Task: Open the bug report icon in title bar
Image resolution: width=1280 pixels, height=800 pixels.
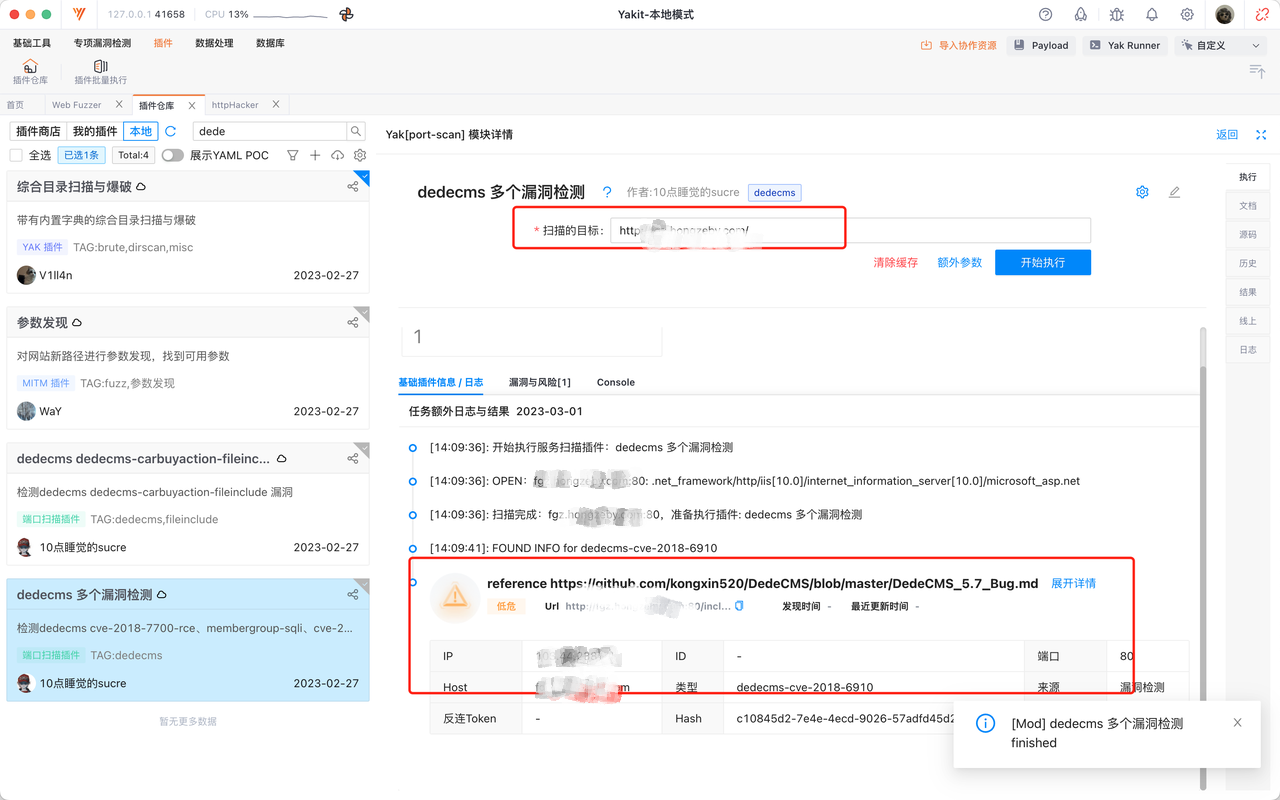Action: coord(1116,15)
